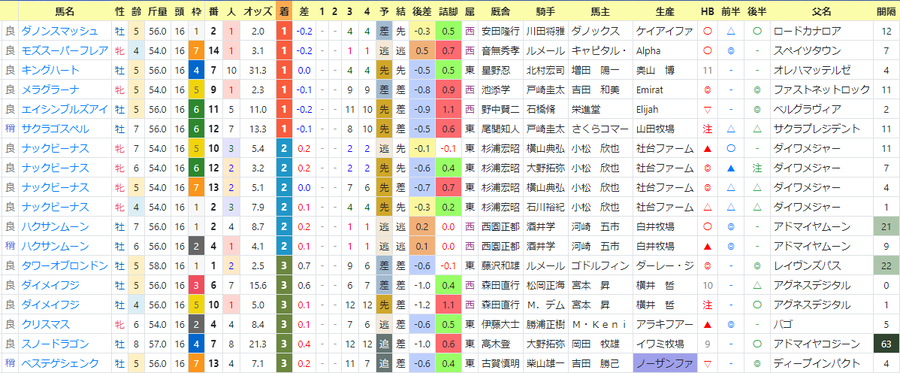Select the 前半 column header
The width and height of the screenshot is (900, 373).
tap(731, 11)
